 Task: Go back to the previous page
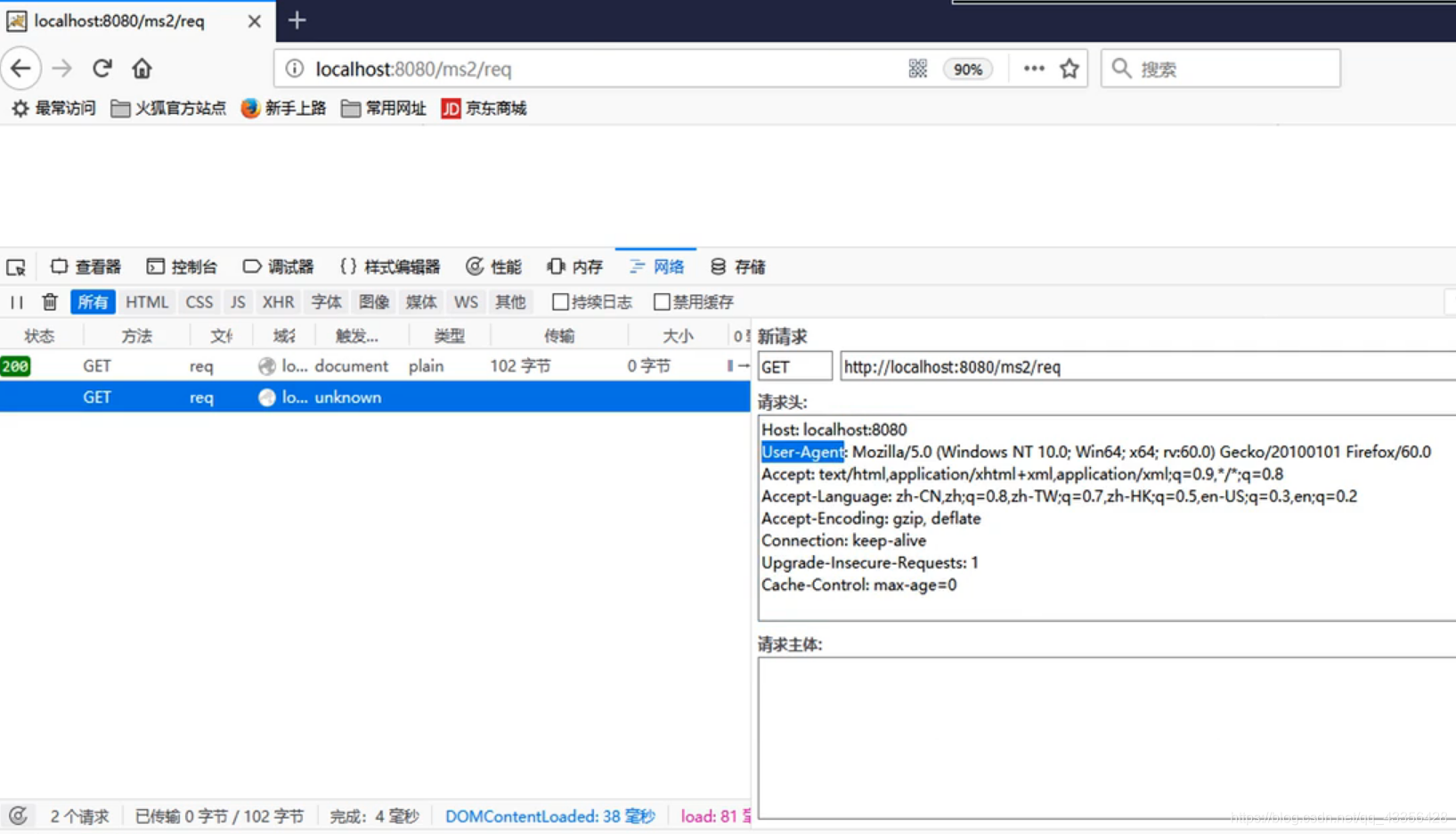click(x=20, y=69)
